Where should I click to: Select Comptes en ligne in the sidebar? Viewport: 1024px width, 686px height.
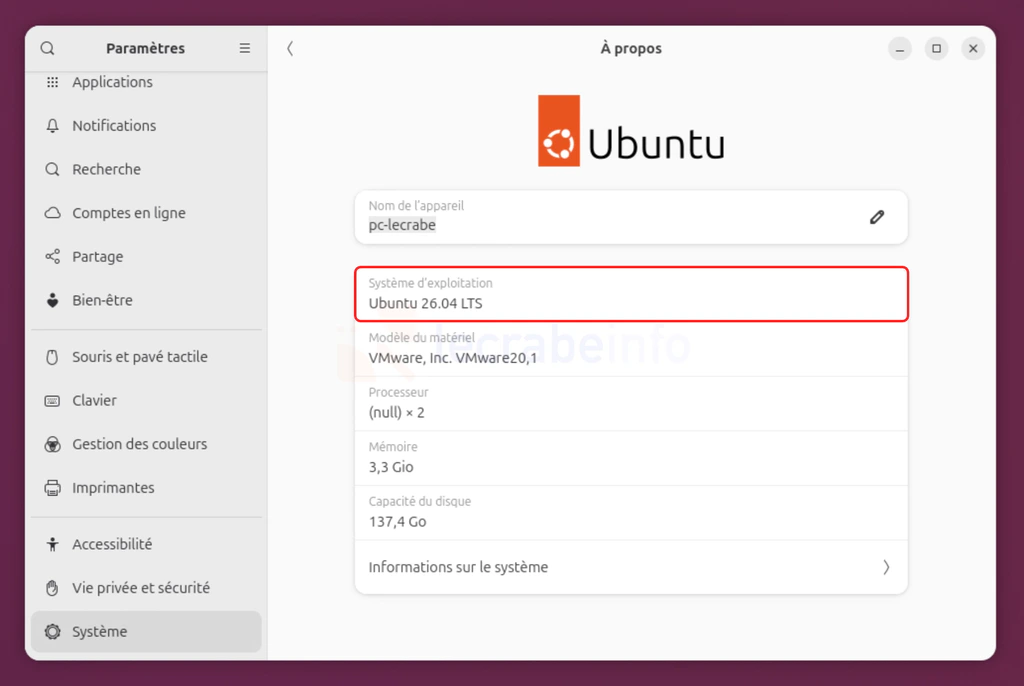[x=146, y=213]
